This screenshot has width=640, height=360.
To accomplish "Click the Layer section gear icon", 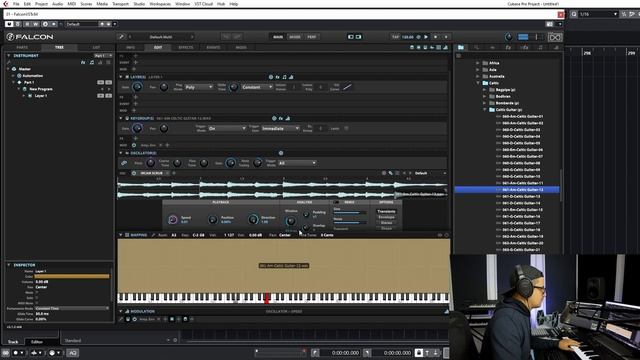I will [271, 77].
